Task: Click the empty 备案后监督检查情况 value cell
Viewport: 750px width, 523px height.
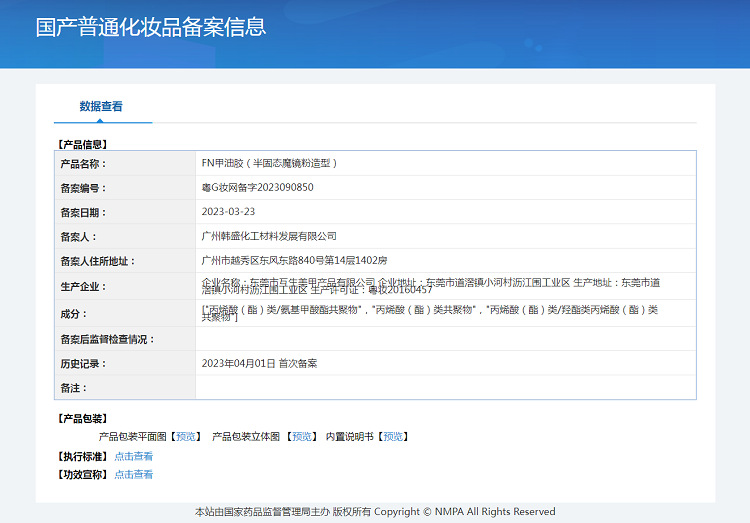Action: click(445, 339)
